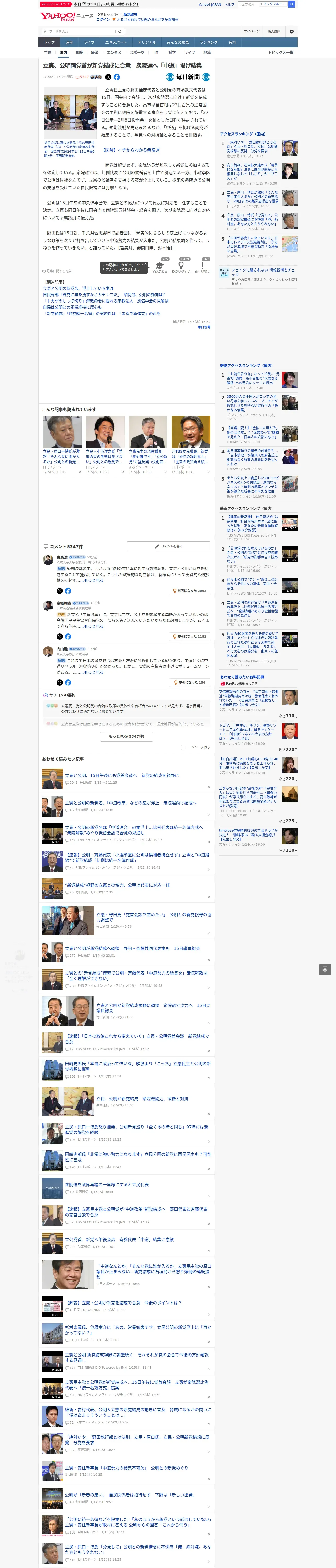The height and width of the screenshot is (1568, 336).
Task: Click blue search button in top header
Action: coord(292,4)
